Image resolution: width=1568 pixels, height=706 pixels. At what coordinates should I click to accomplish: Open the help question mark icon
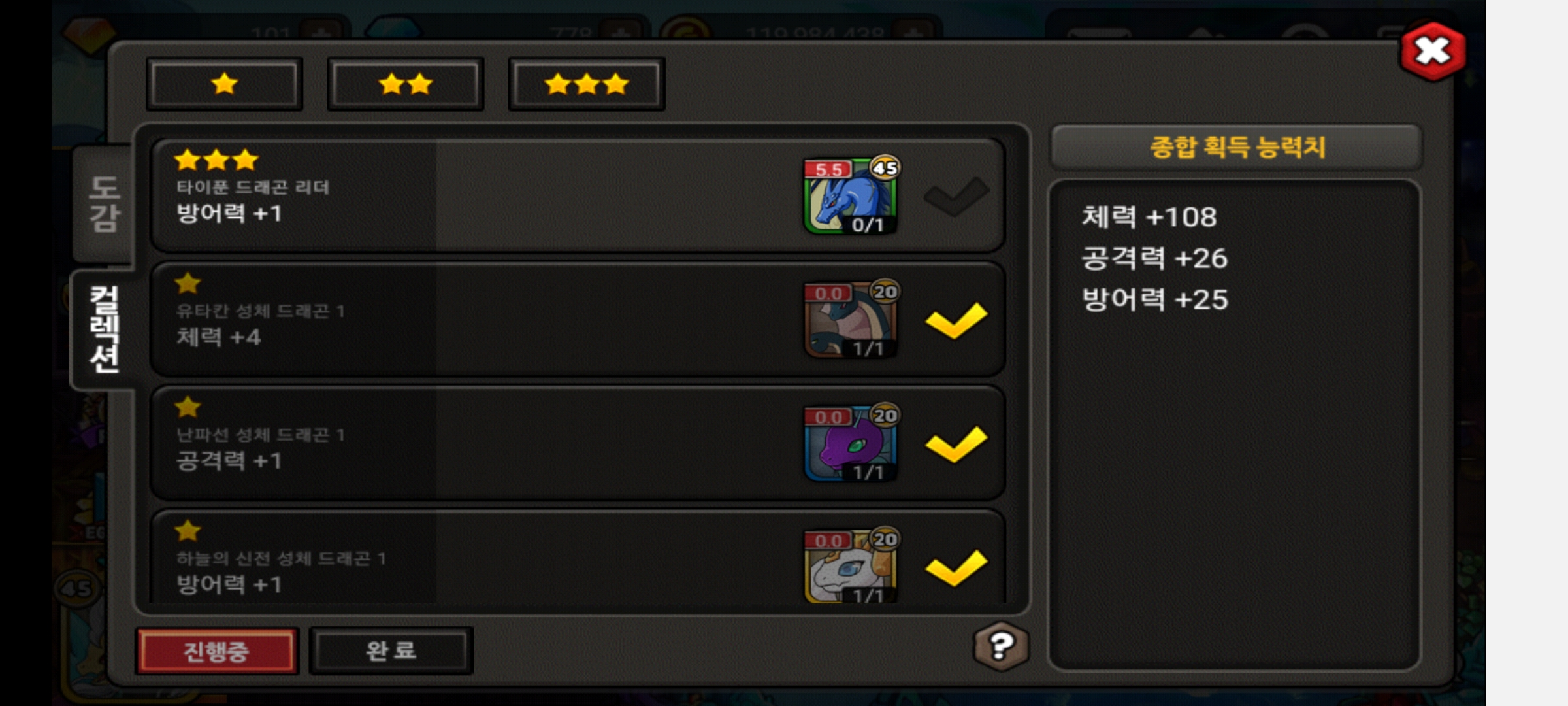point(1001,647)
